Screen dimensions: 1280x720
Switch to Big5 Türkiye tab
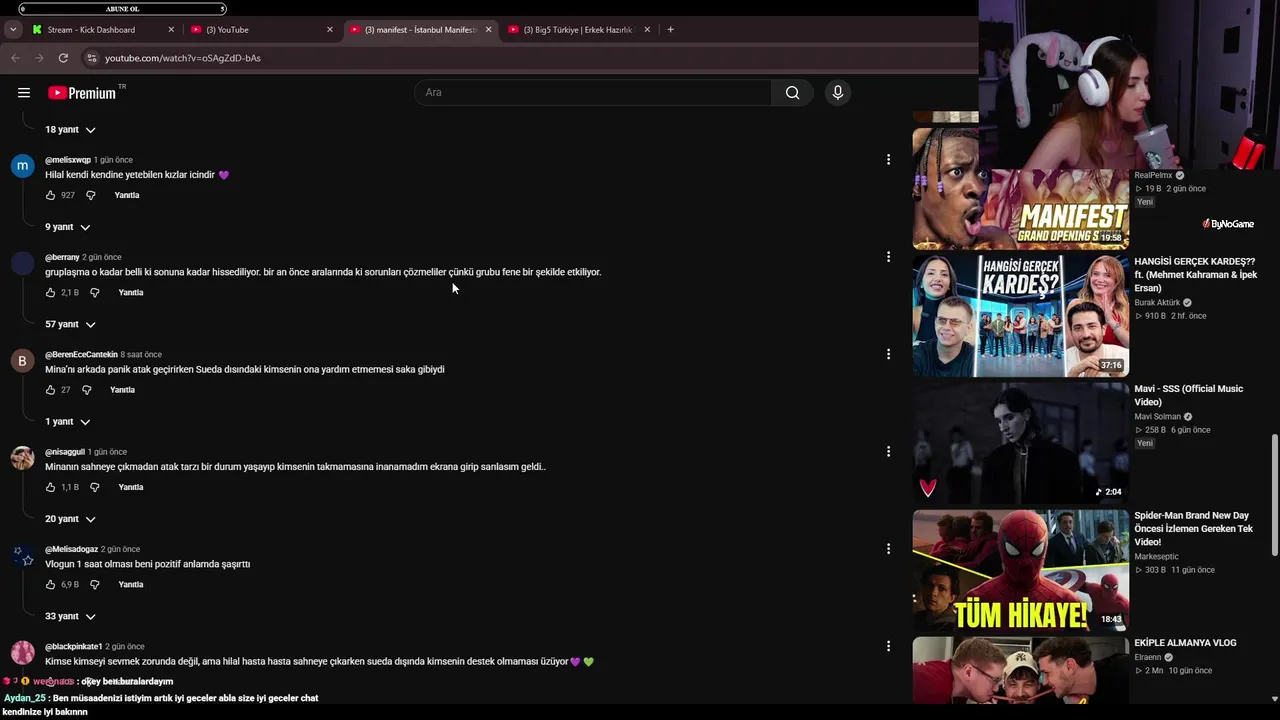[578, 30]
